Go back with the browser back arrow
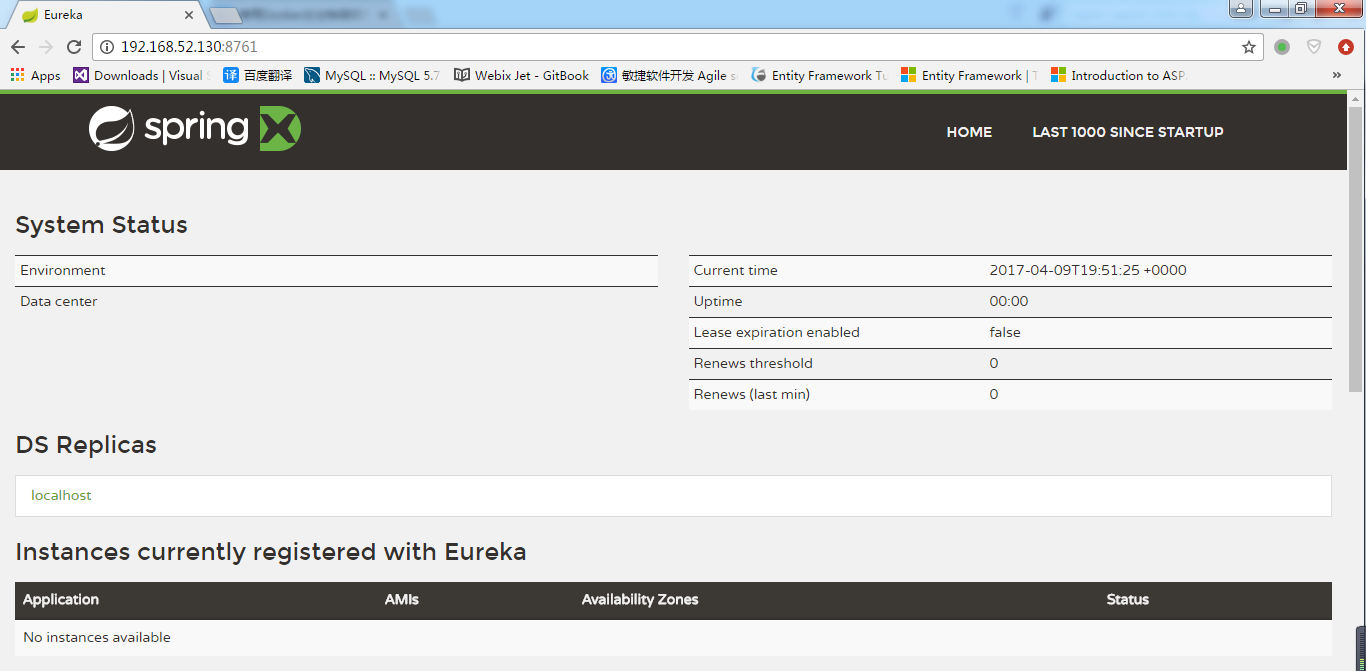The height and width of the screenshot is (671, 1366). tap(18, 47)
